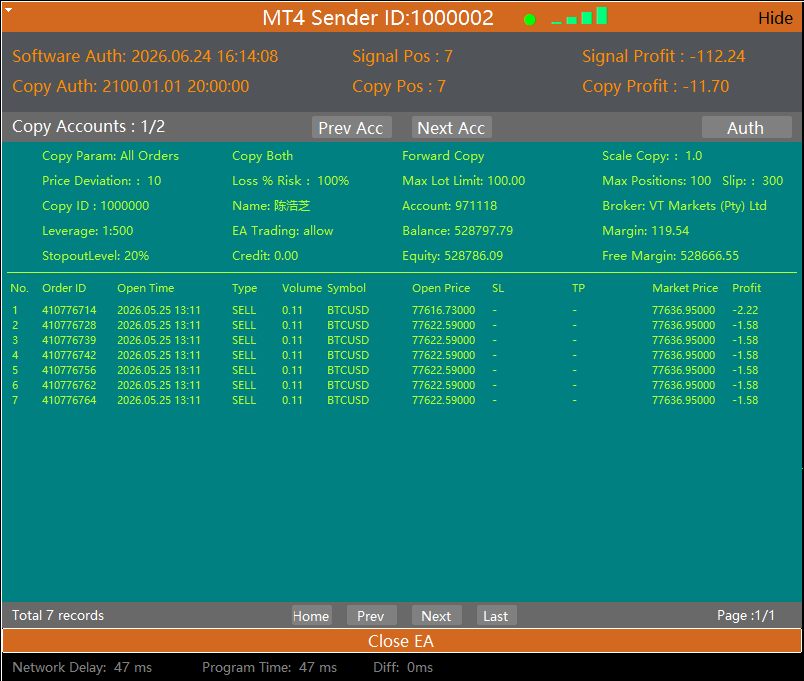804x681 pixels.
Task: Click the small arrow in title corner
Action: click(9, 10)
